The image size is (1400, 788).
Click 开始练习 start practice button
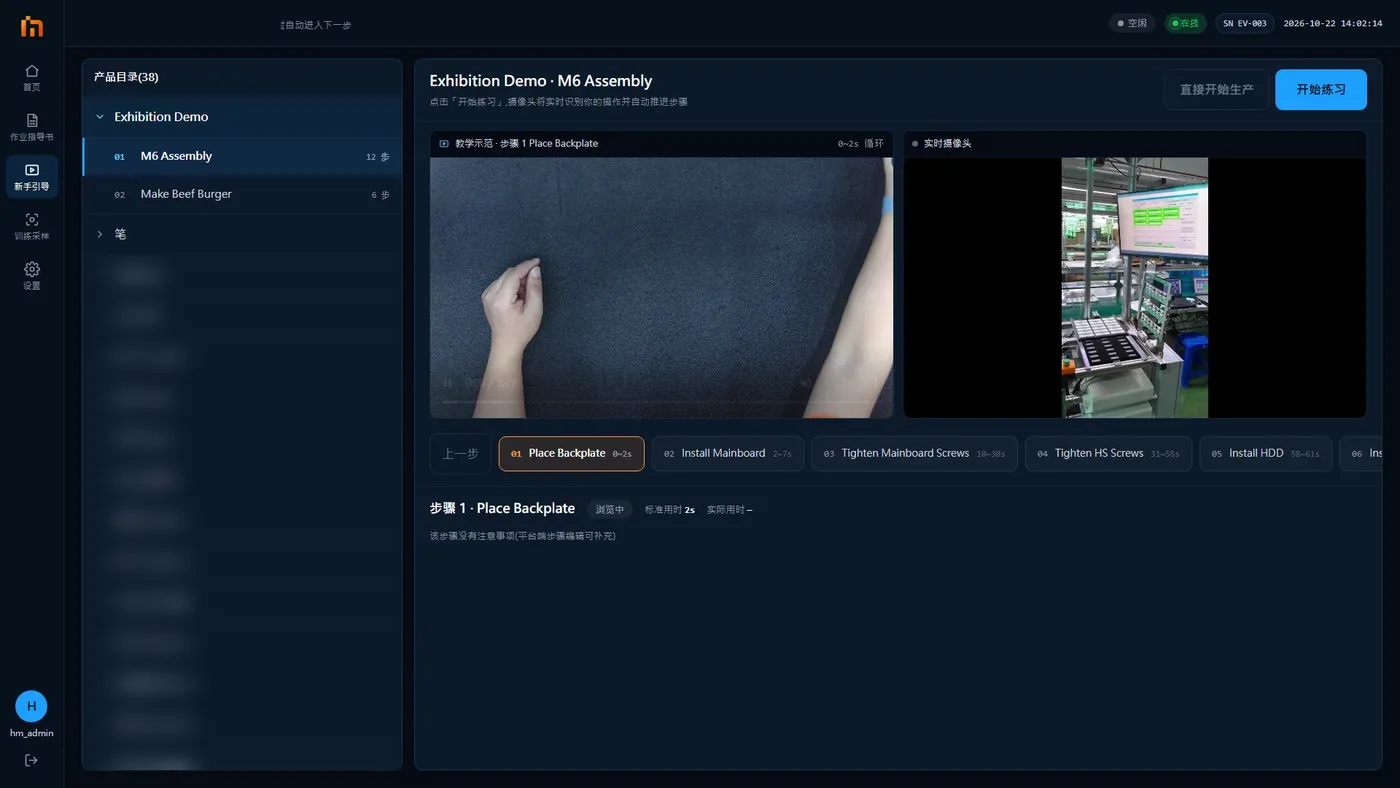pos(1320,89)
